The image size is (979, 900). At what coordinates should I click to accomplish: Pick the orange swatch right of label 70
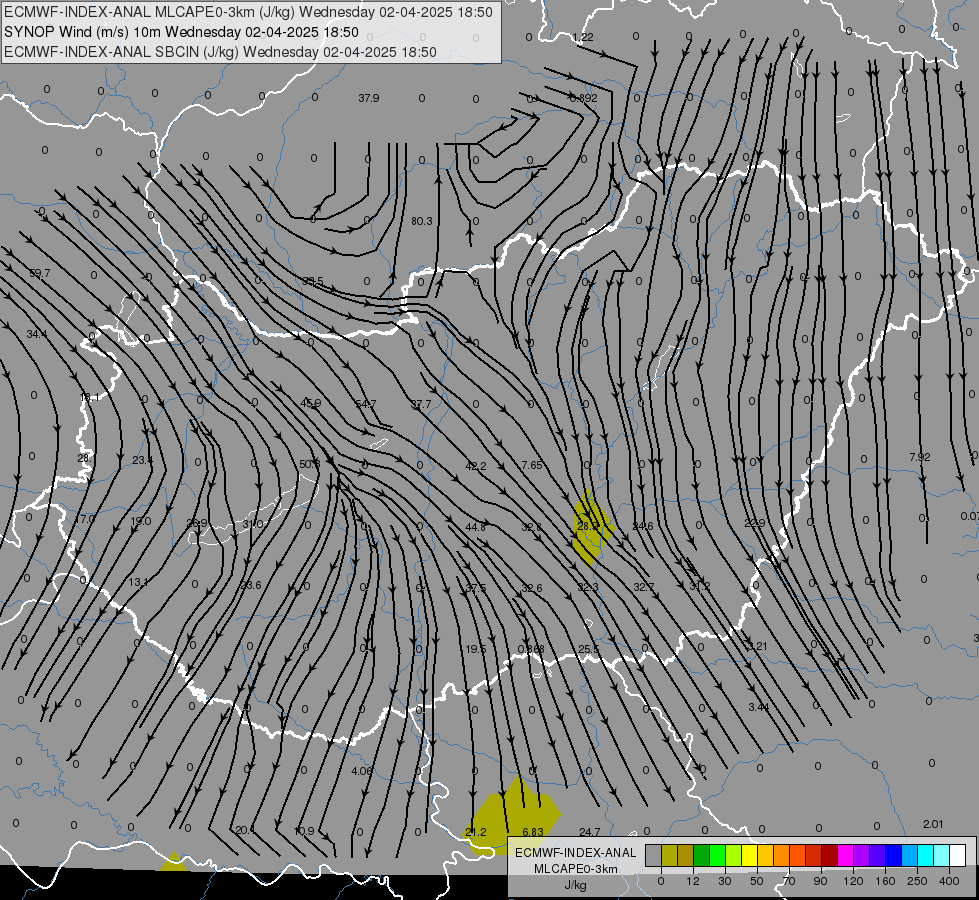click(798, 855)
